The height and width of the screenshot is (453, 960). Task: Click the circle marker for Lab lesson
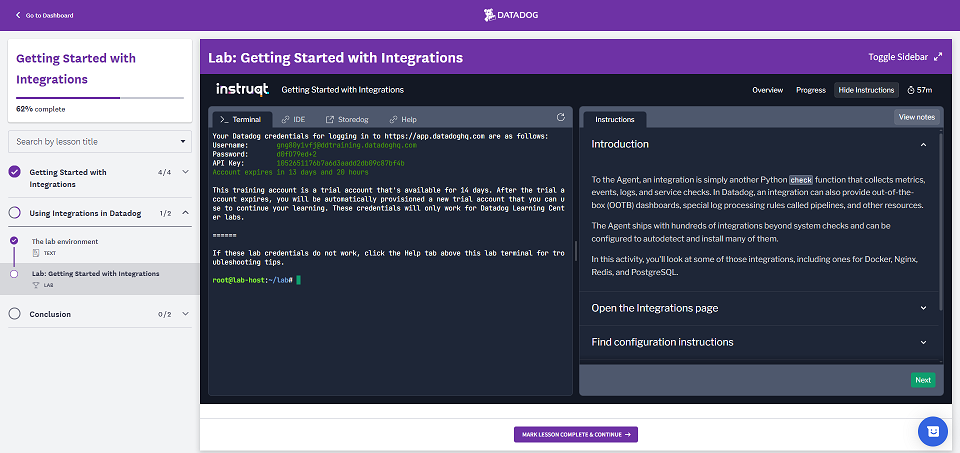[x=14, y=274]
